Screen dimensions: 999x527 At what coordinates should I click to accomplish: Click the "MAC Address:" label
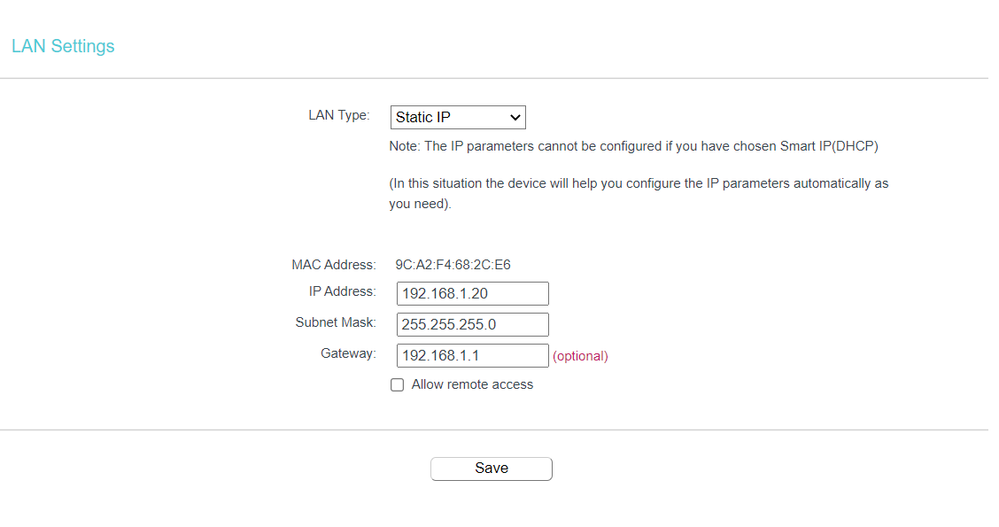(x=334, y=265)
